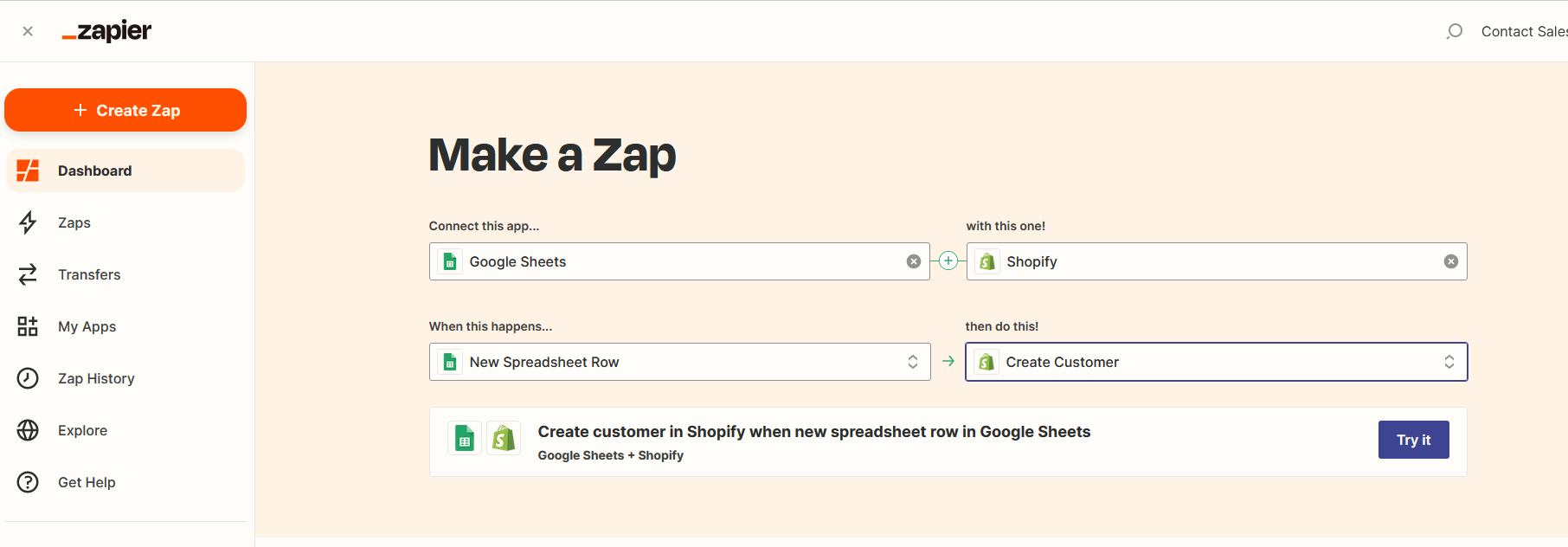Click Contact Sales link
This screenshot has height=547, width=1568.
1523,31
